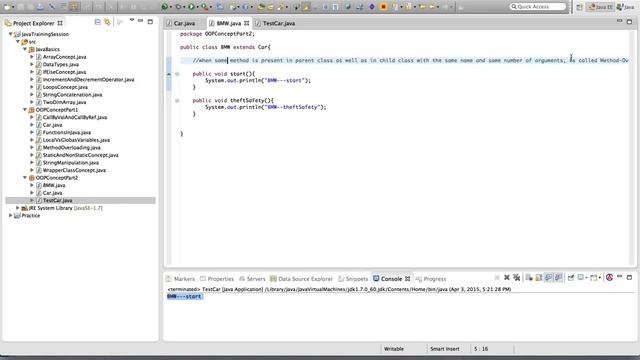Click the highlighted BMW---start console output

coord(184,296)
